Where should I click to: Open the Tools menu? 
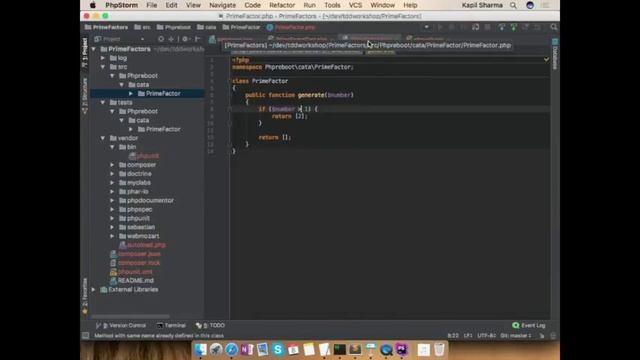pyautogui.click(x=332, y=5)
